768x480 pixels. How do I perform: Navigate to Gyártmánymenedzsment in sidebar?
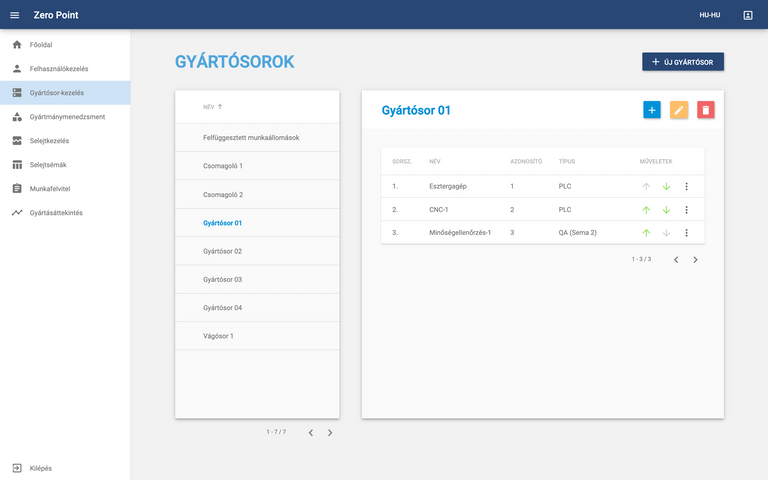(67, 117)
